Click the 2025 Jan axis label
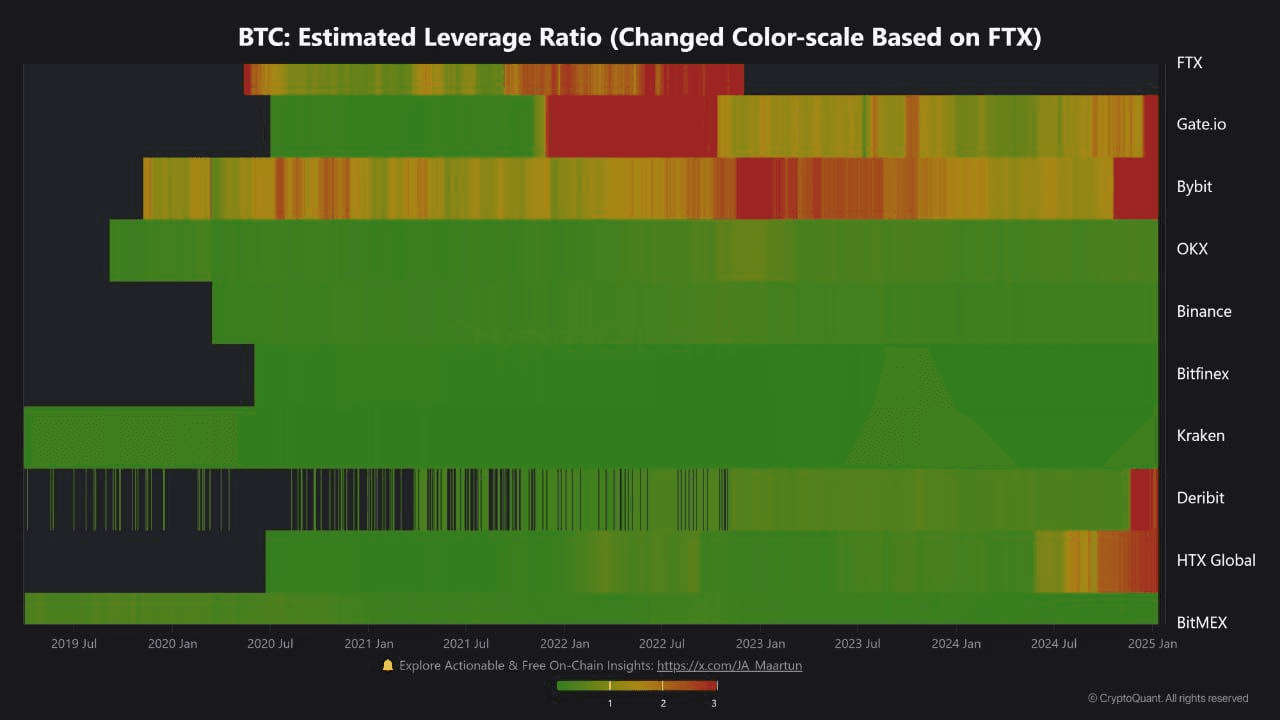Viewport: 1280px width, 720px height. coord(1153,644)
